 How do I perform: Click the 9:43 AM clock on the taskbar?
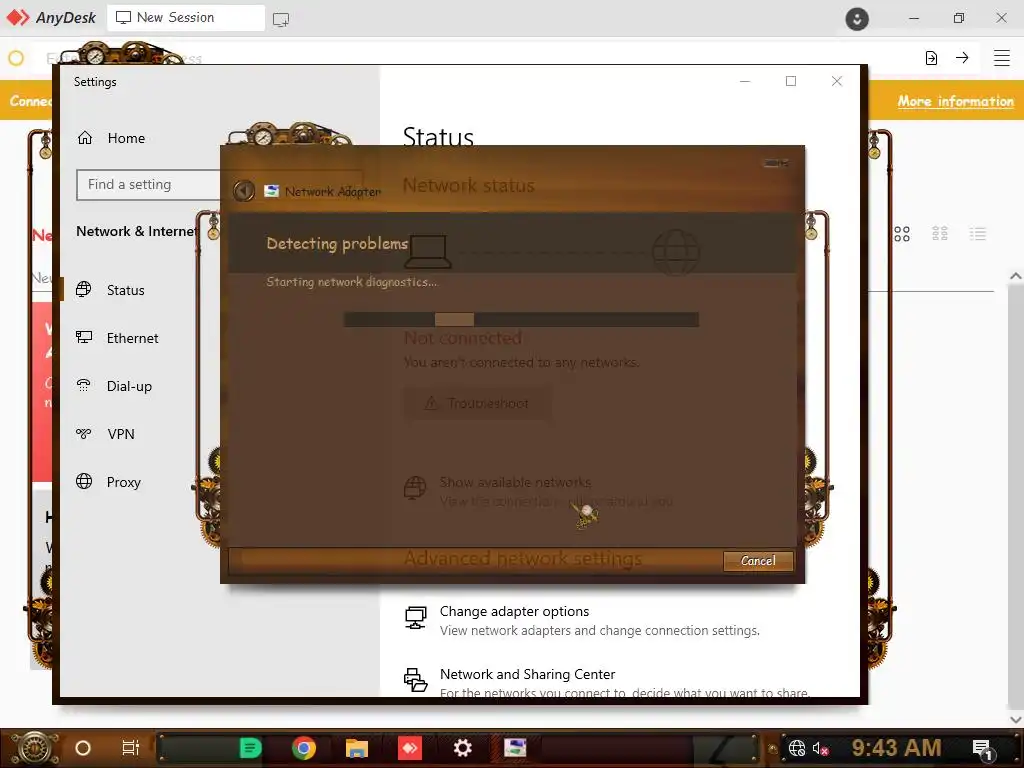point(896,748)
